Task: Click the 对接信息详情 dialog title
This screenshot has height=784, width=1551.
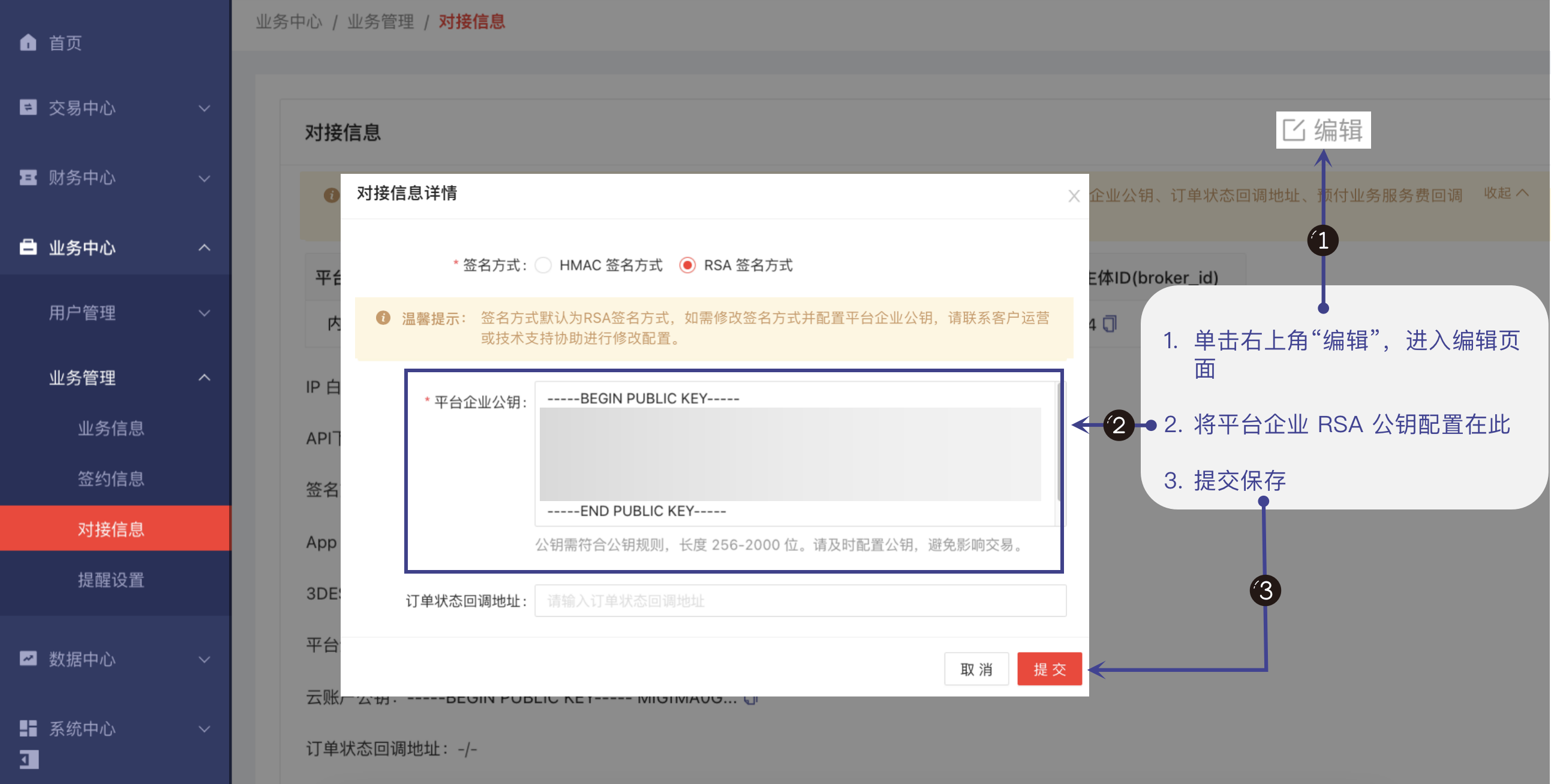Action: pos(407,193)
